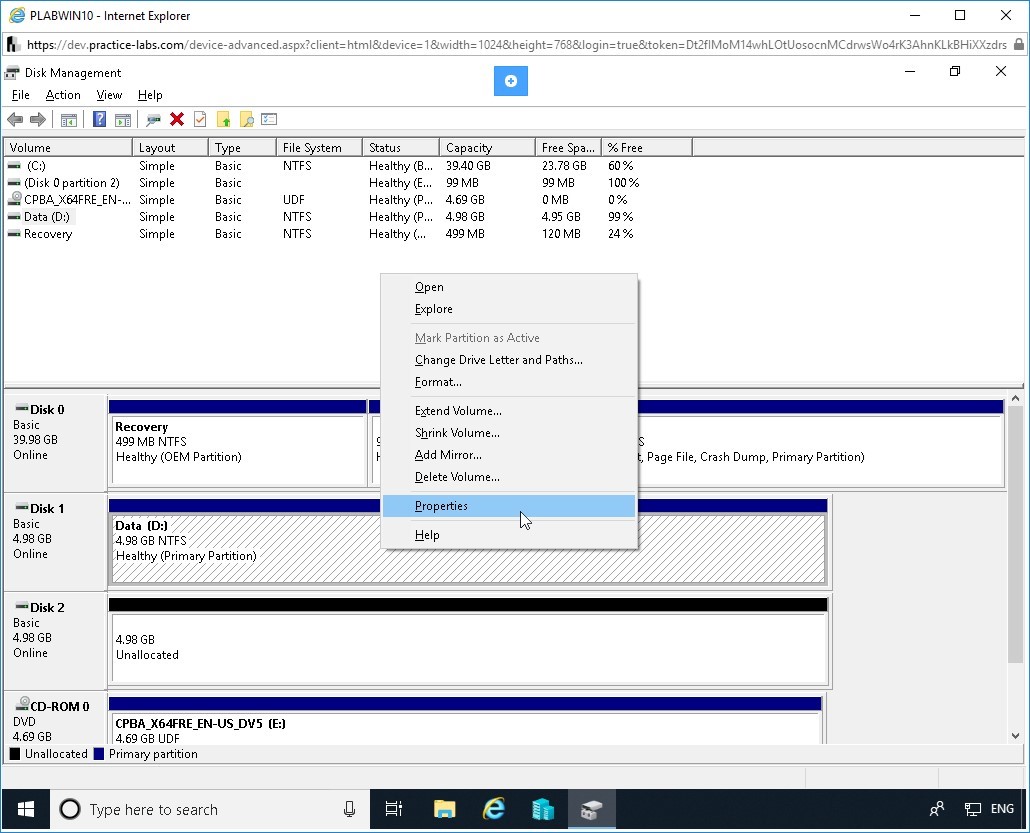Click the Disk 2 label panel
This screenshot has height=833, width=1030.
[55, 640]
